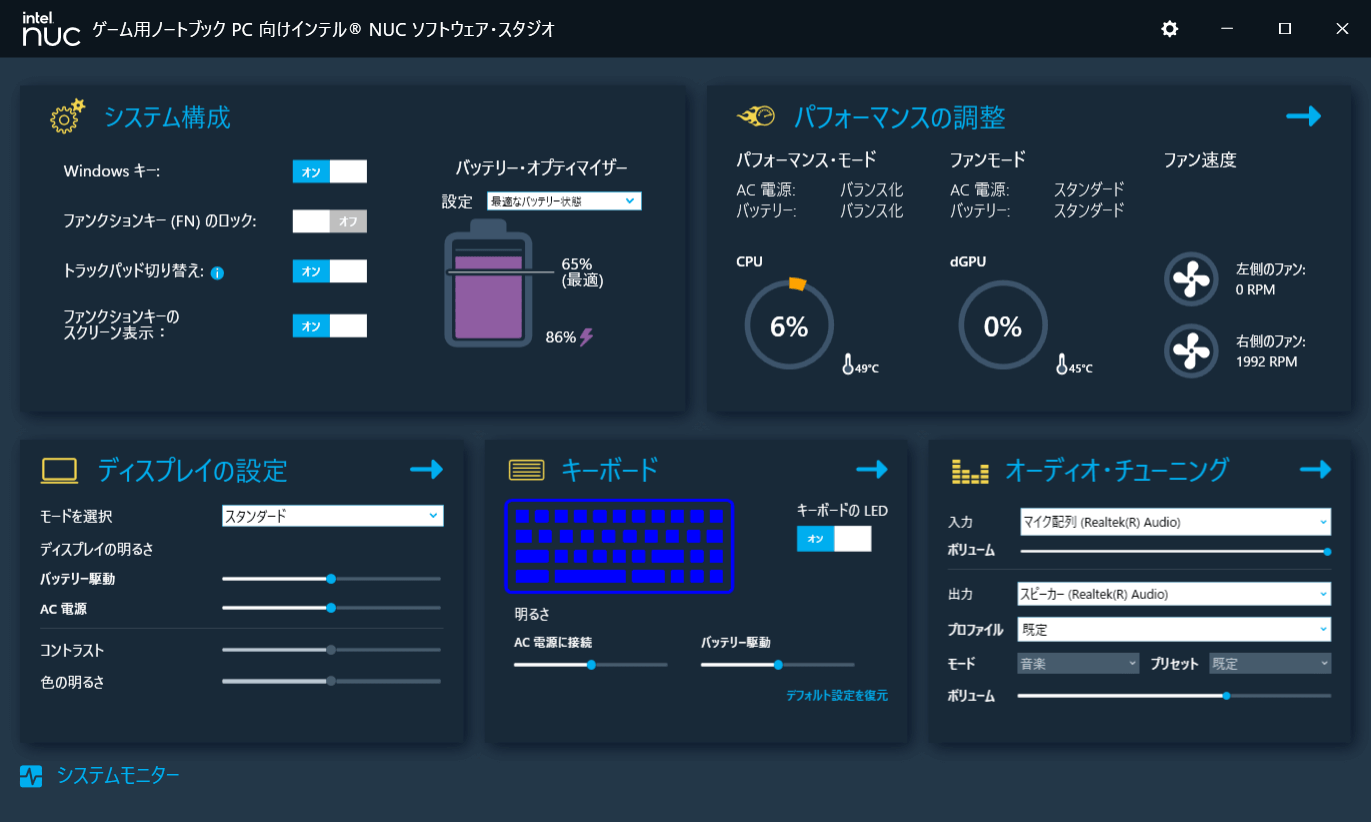Adjust the コントラスト slider
This screenshot has width=1371, height=822.
[331, 650]
